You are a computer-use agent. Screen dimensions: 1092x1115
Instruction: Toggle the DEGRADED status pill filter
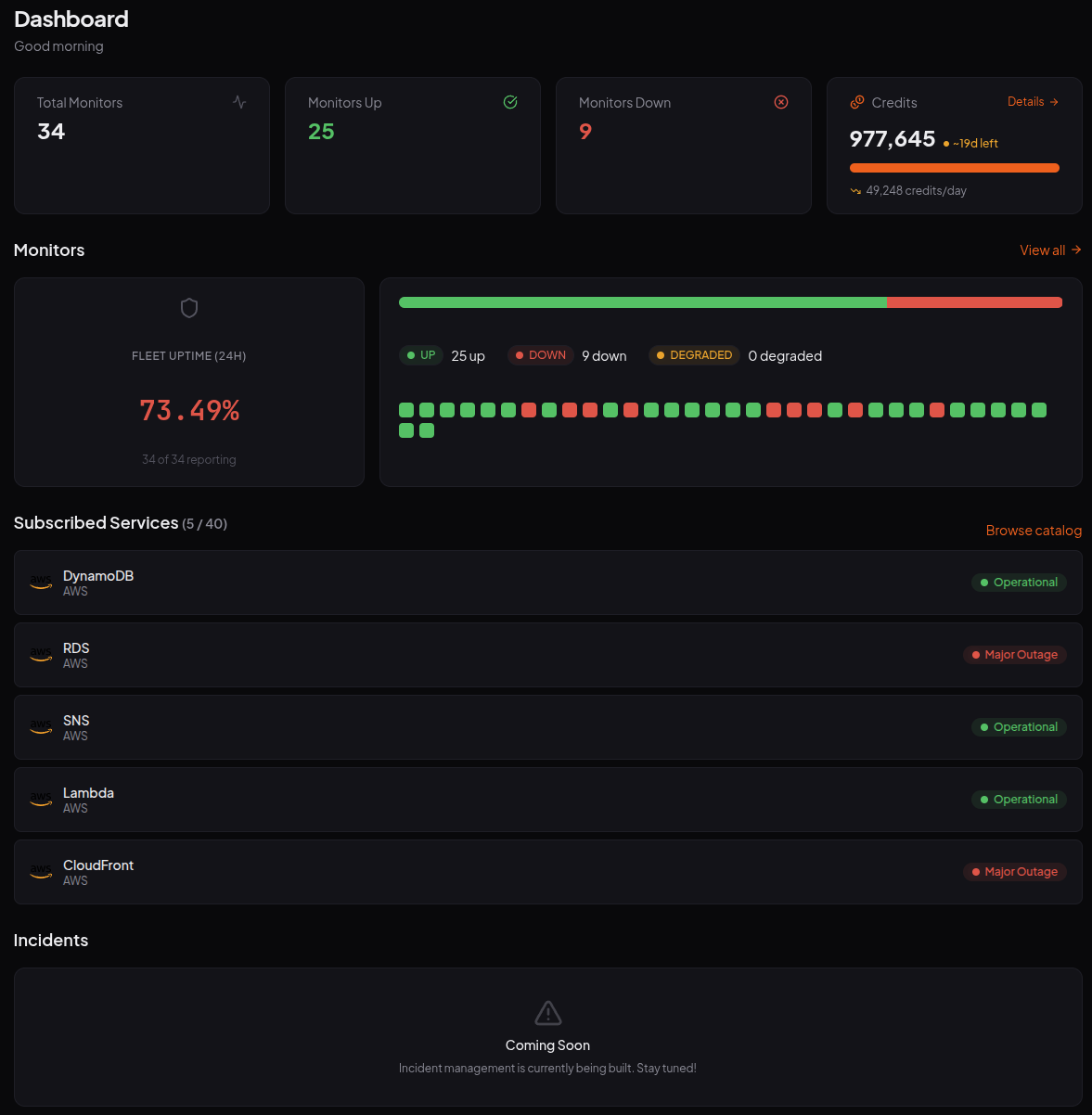click(x=693, y=355)
